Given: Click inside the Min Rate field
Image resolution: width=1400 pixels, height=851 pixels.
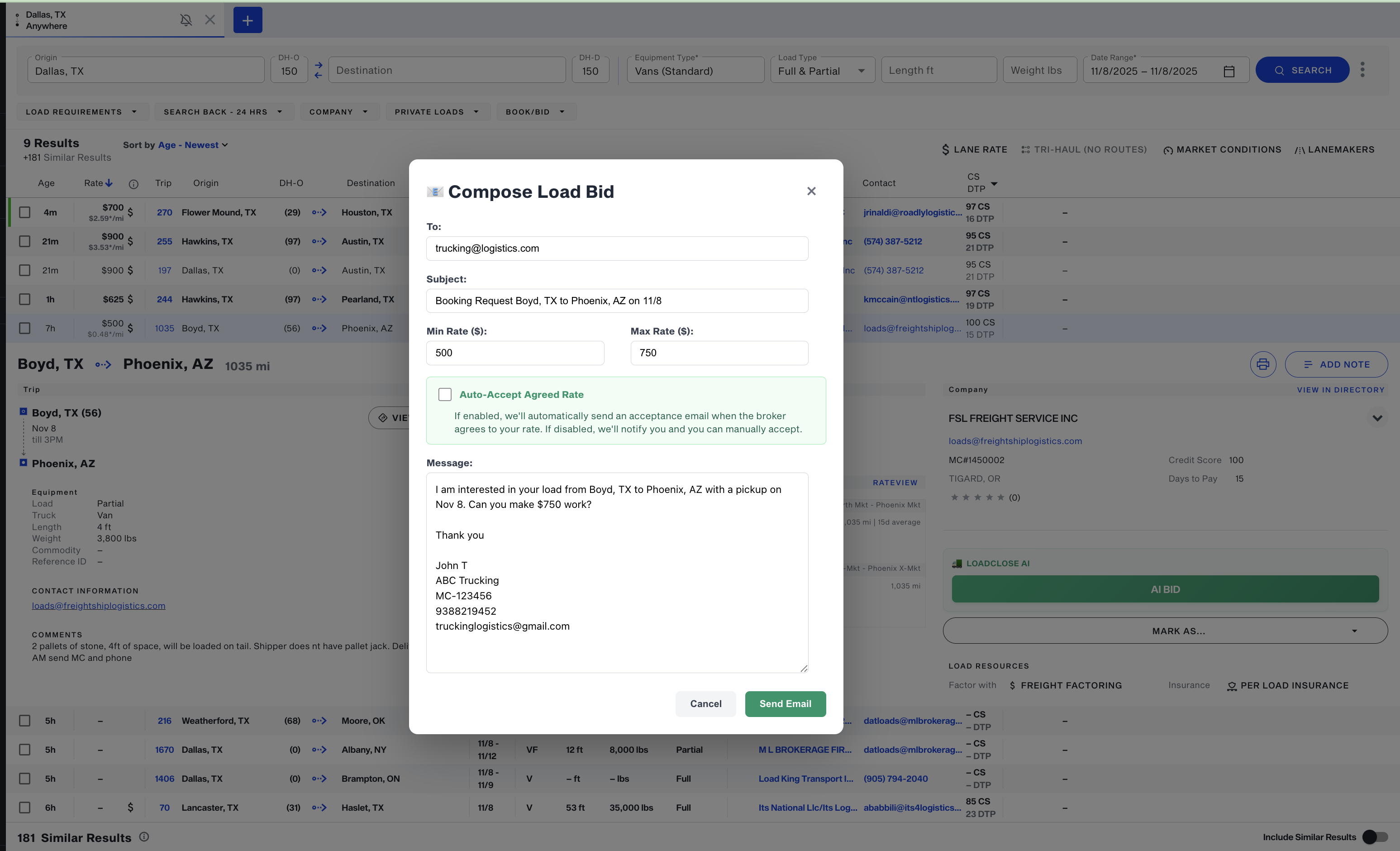Looking at the screenshot, I should [515, 353].
